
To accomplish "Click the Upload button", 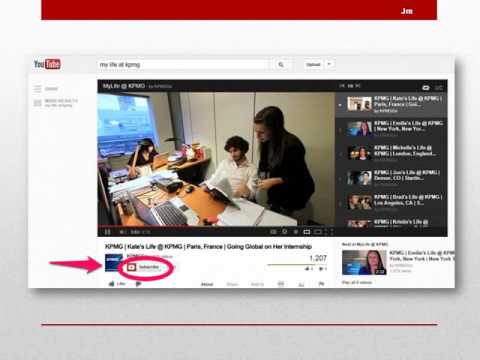I will 313,65.
